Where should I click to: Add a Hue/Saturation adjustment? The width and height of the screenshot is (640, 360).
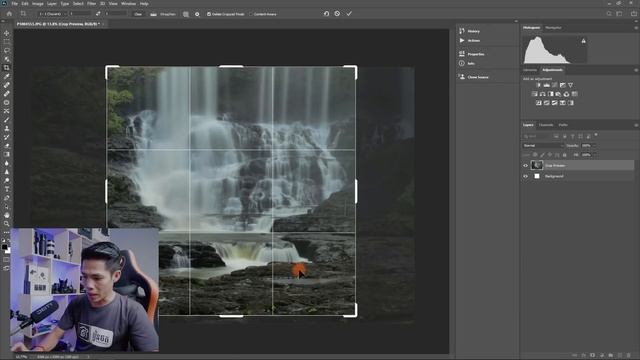point(534,94)
